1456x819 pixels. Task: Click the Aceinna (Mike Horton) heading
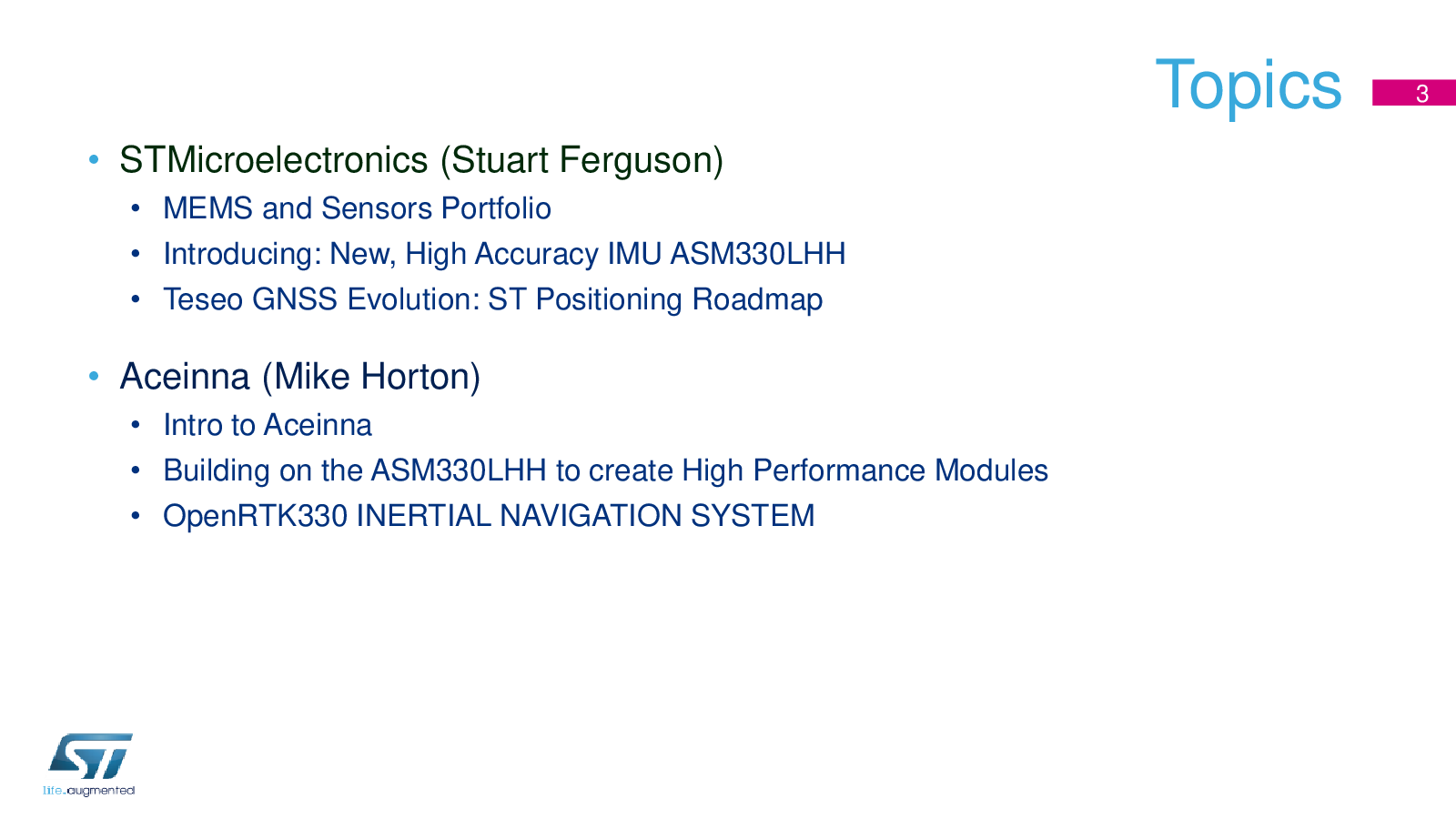300,377
